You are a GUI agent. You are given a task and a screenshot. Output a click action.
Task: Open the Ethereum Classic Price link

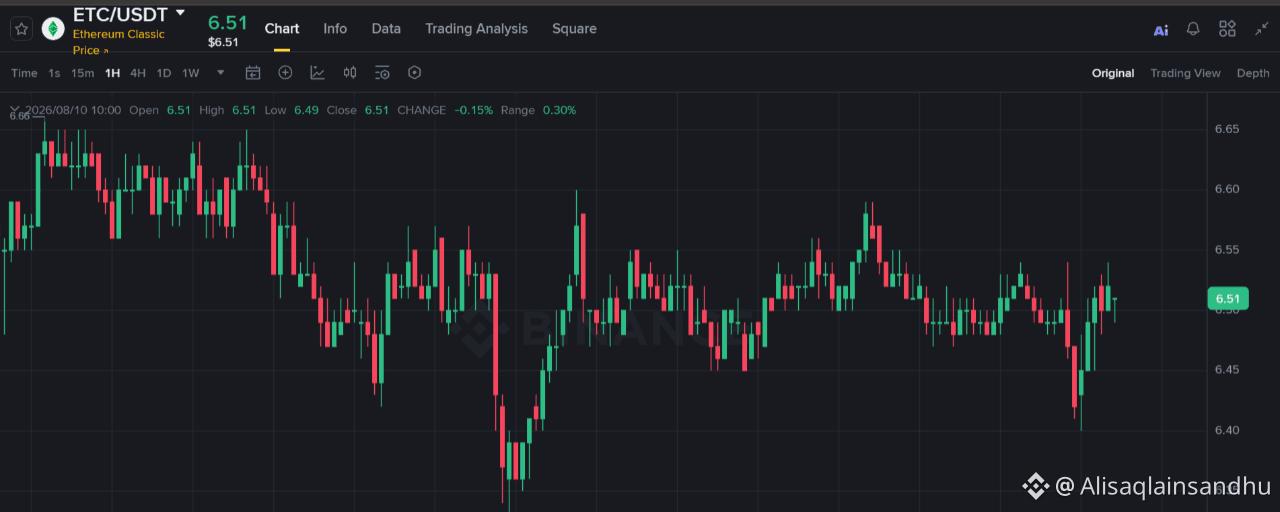coord(119,42)
